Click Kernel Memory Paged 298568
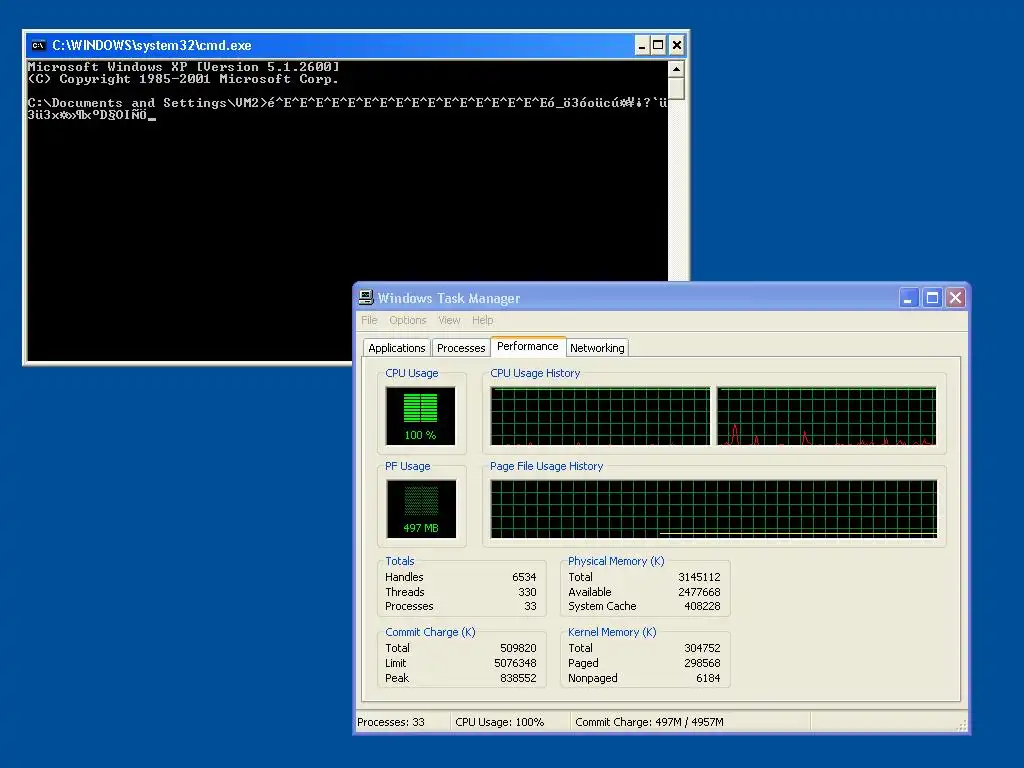The width and height of the screenshot is (1024, 768). tap(702, 664)
